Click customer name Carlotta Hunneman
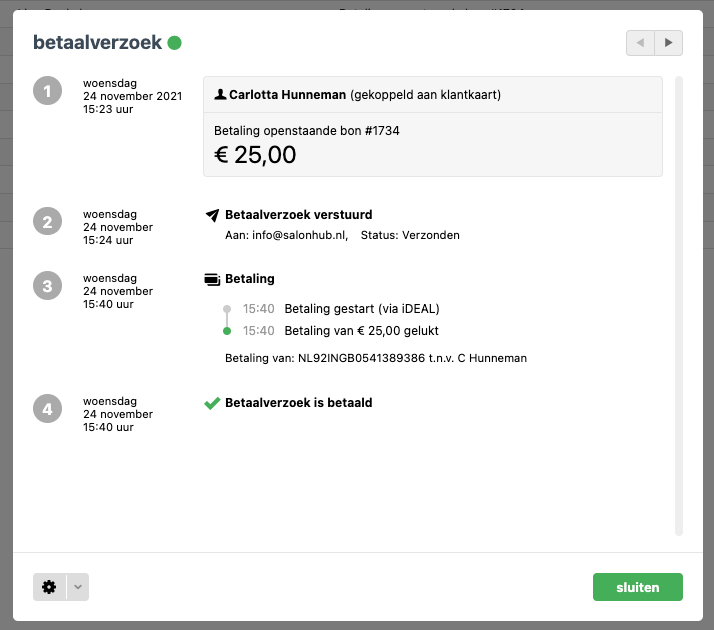714x630 pixels. click(x=287, y=95)
